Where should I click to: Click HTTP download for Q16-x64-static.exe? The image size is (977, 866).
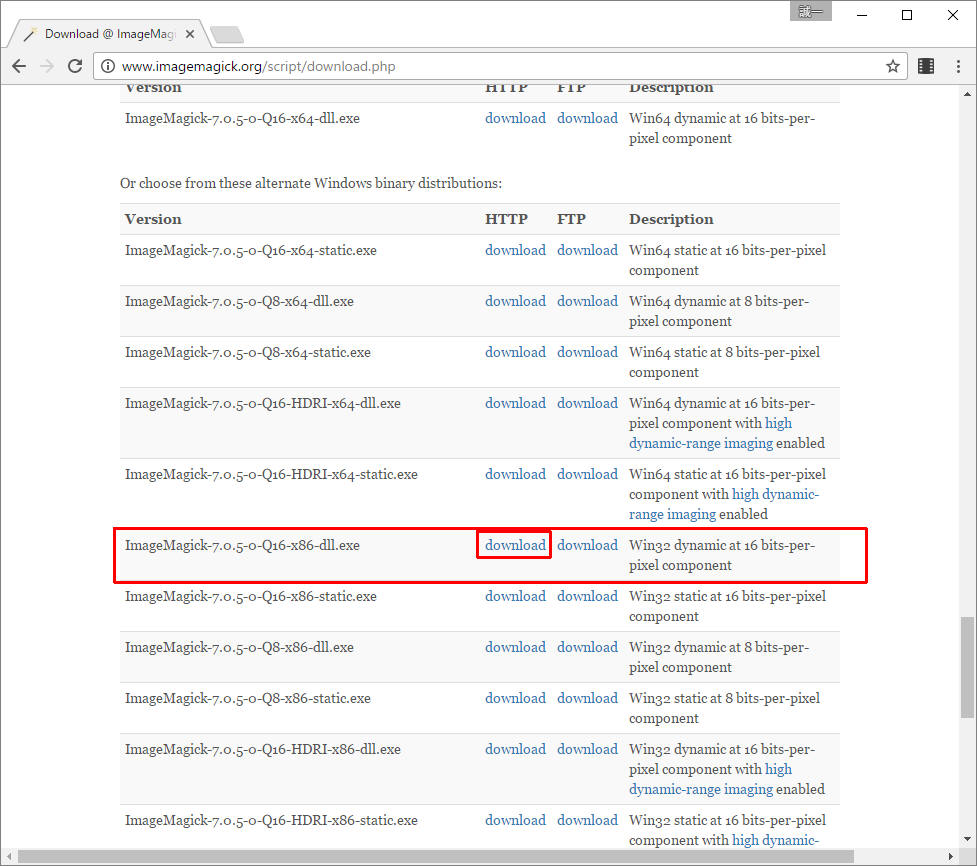515,250
